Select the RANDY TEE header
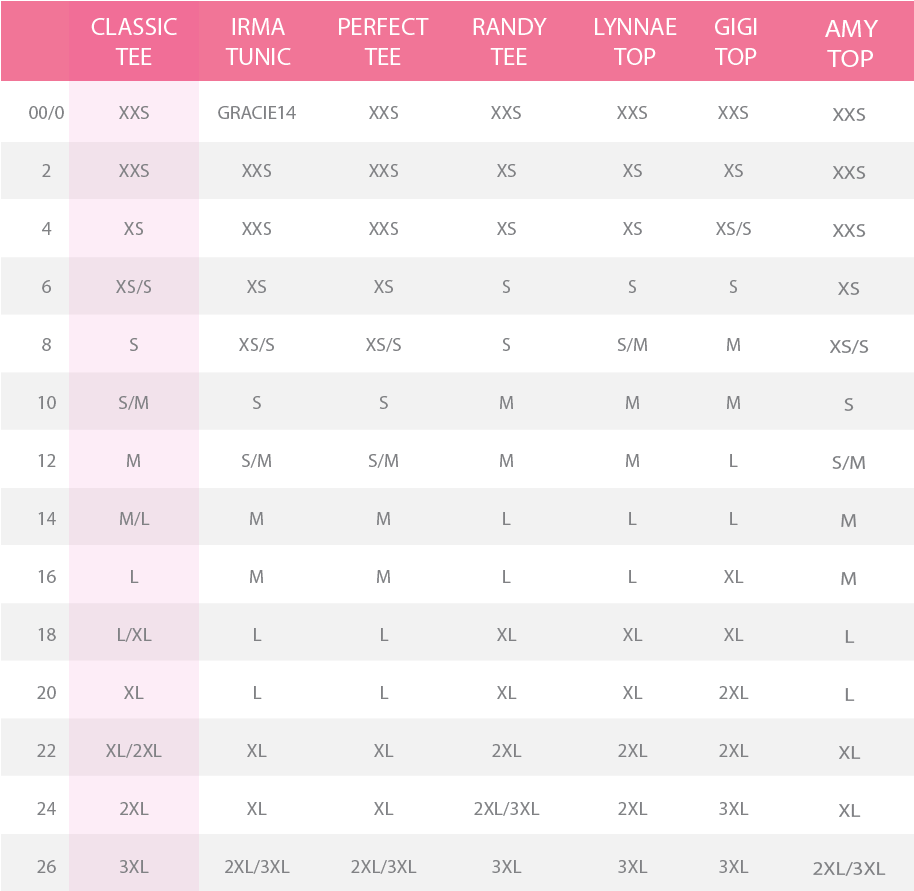This screenshot has height=891, width=914. coord(508,42)
